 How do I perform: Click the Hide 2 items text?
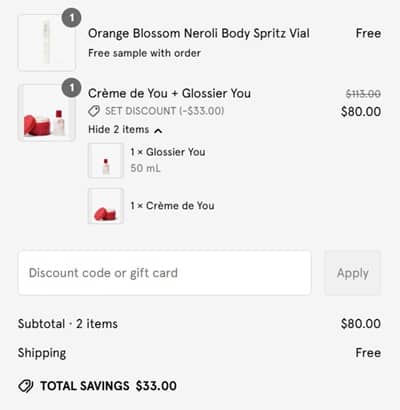point(118,129)
